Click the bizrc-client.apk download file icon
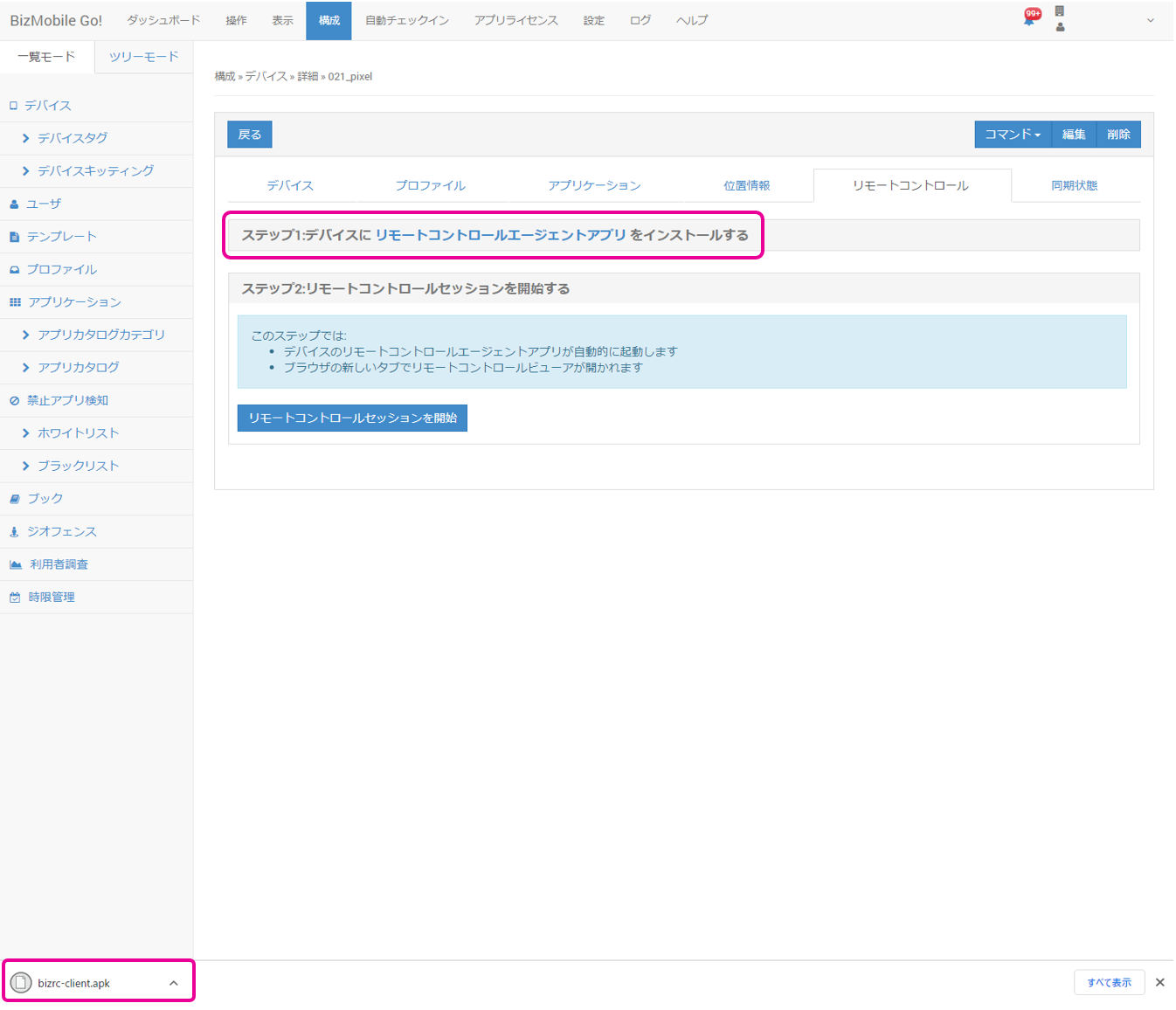This screenshot has width=1176, height=1010. (21, 983)
